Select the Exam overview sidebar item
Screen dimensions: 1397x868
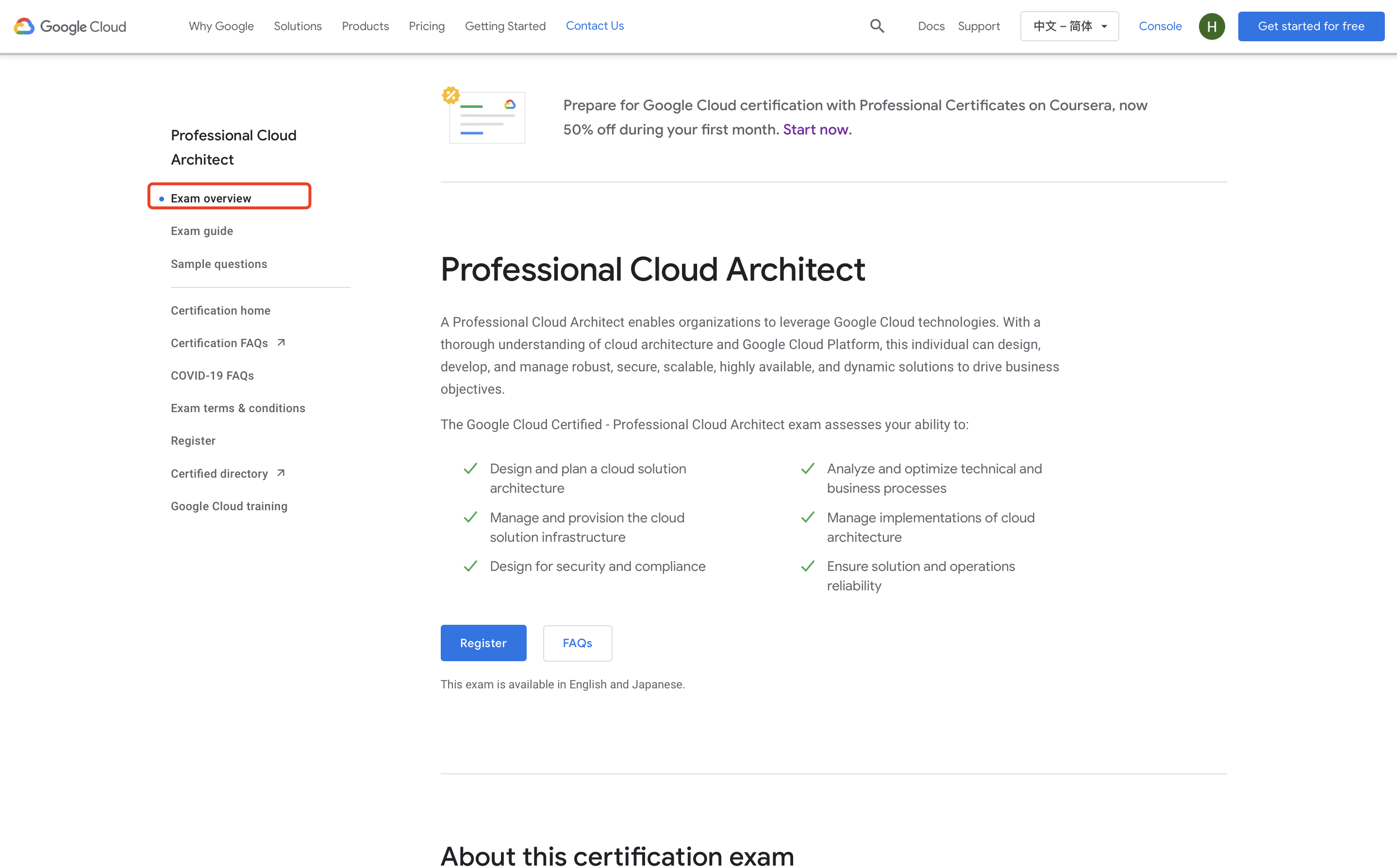click(211, 198)
